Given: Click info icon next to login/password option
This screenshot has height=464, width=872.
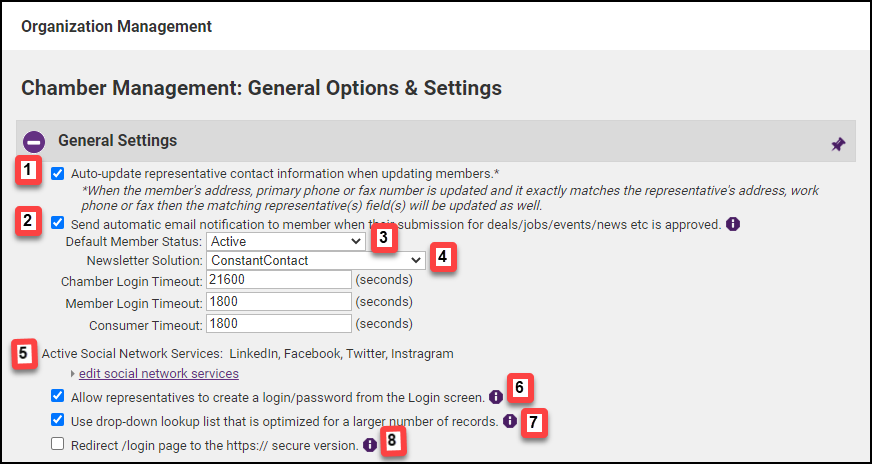Looking at the screenshot, I should (x=495, y=396).
